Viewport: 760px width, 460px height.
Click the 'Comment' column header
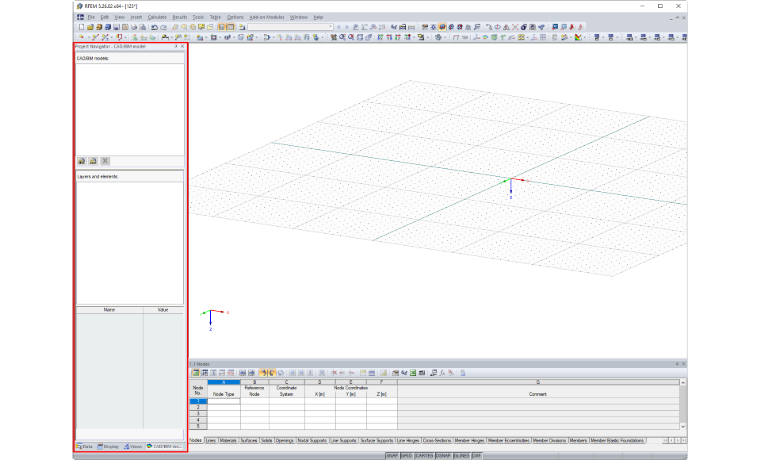tap(538, 394)
